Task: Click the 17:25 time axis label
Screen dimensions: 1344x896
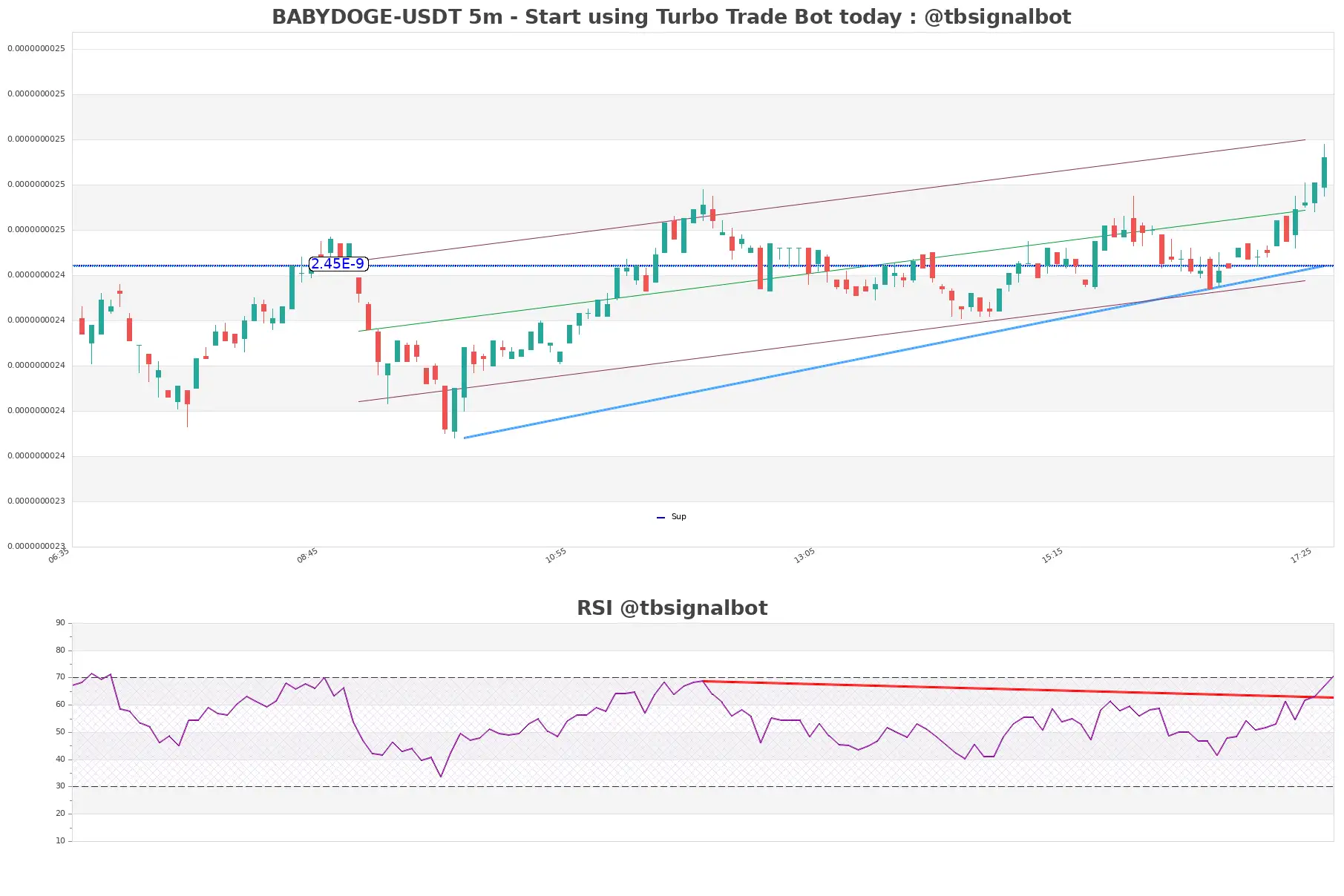Action: [x=1301, y=556]
